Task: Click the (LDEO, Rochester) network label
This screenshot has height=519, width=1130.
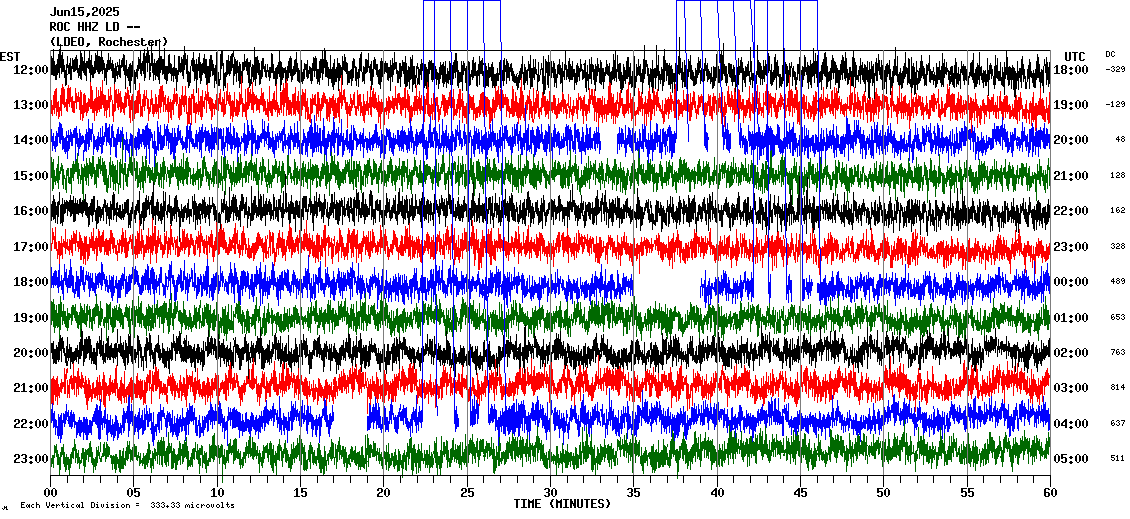Action: coord(109,42)
